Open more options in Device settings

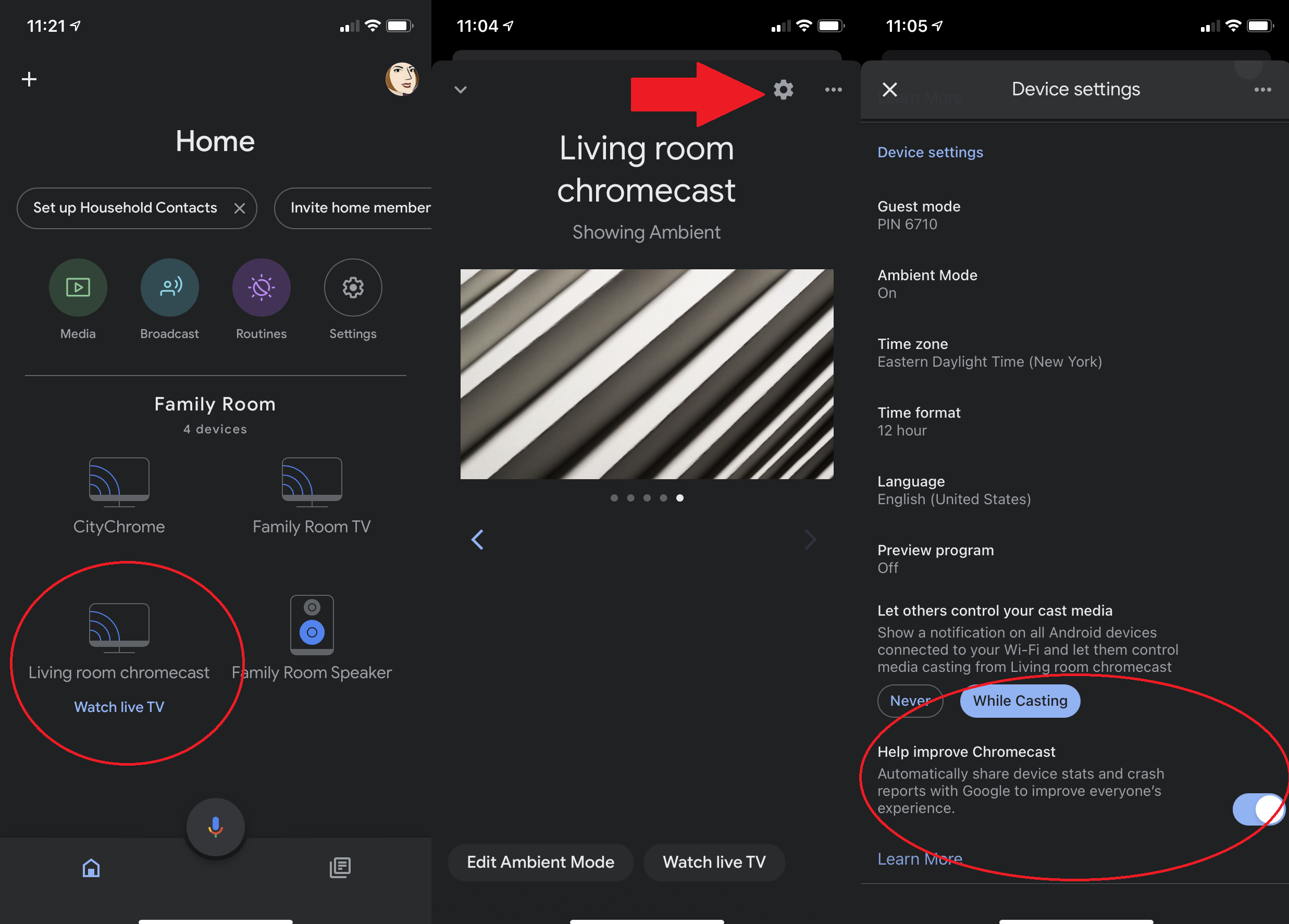click(x=1262, y=90)
